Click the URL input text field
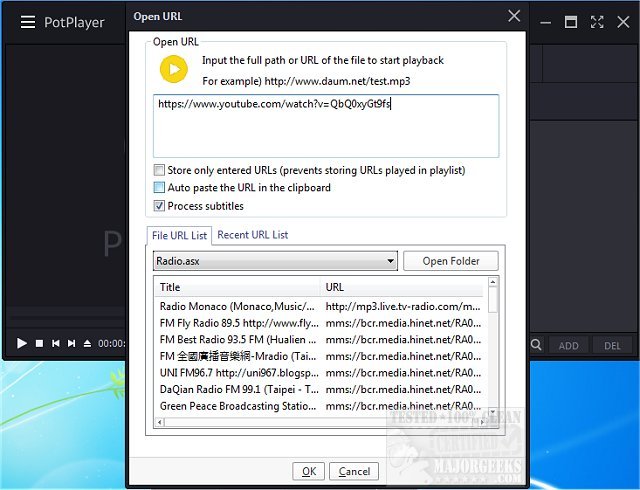The image size is (640, 490). coord(326,126)
